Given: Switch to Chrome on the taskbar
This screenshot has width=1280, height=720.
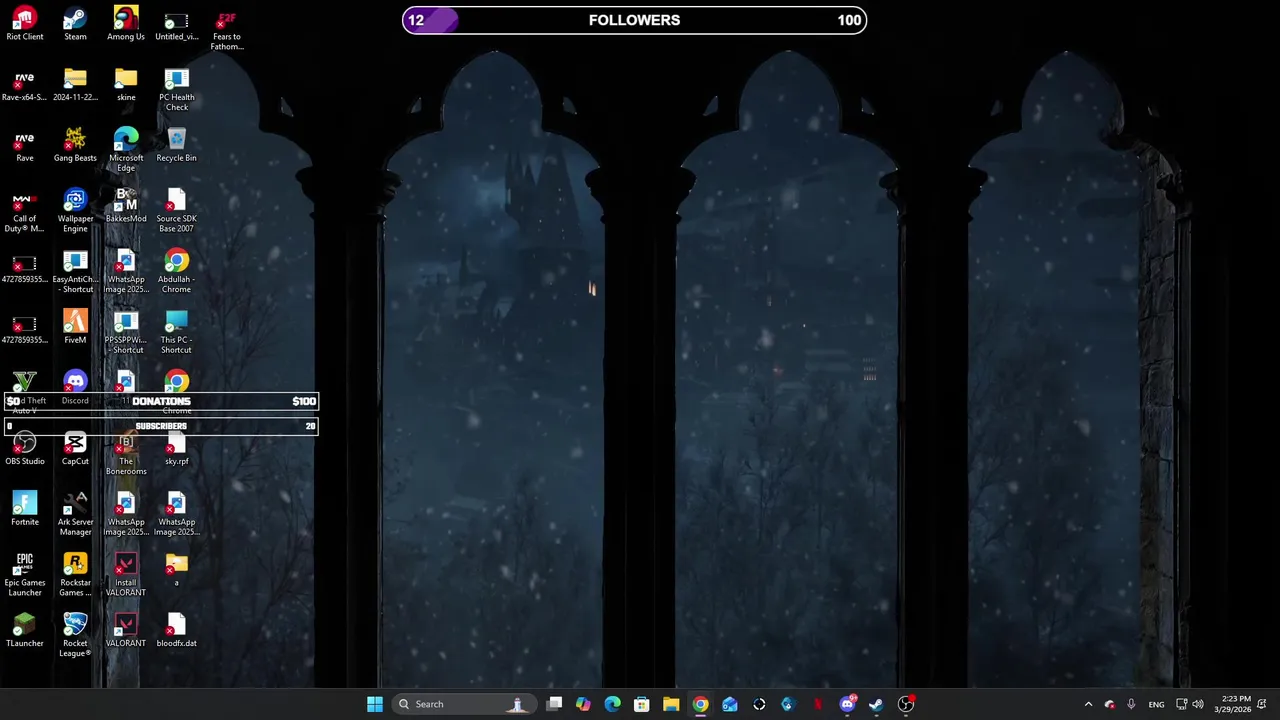Looking at the screenshot, I should [x=700, y=704].
